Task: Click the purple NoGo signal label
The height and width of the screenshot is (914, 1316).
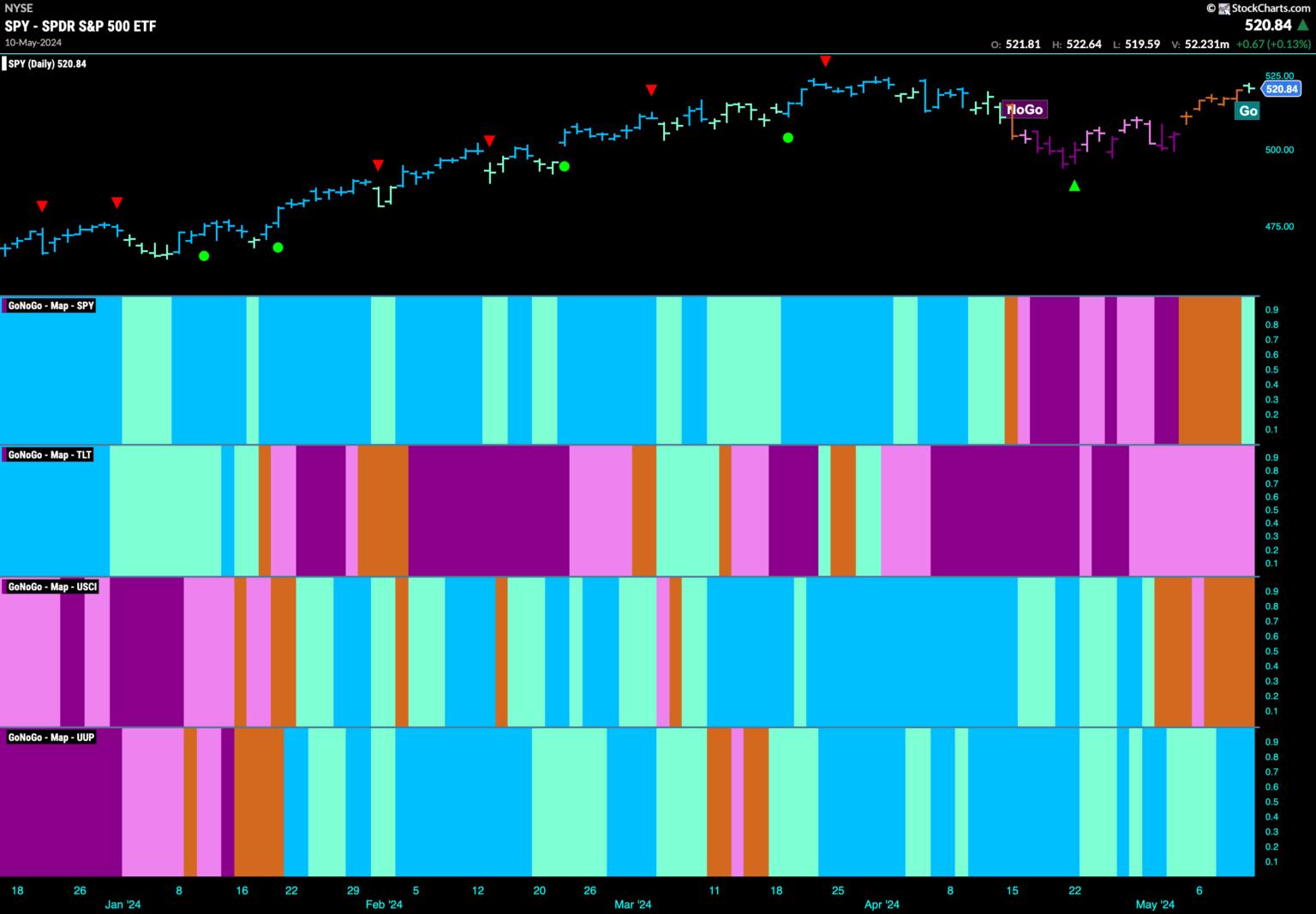Action: (x=1025, y=110)
